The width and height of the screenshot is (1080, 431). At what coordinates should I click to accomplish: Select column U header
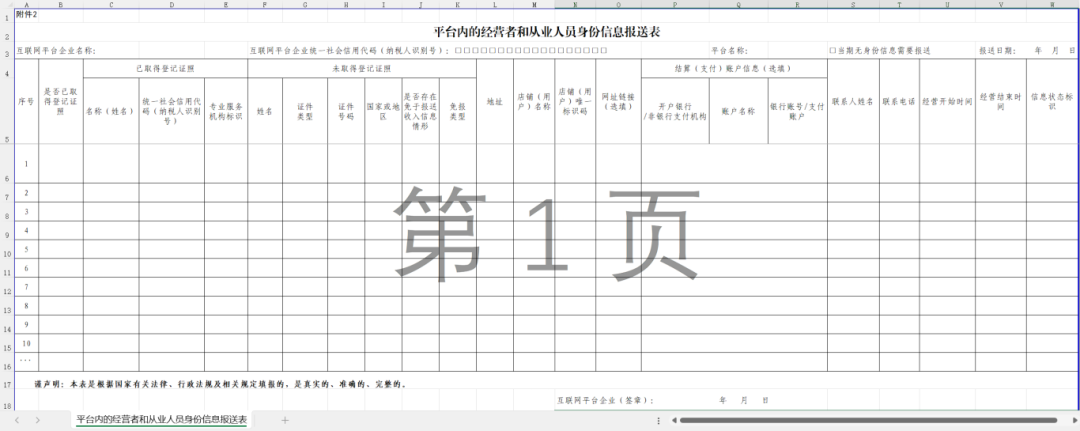tap(947, 4)
